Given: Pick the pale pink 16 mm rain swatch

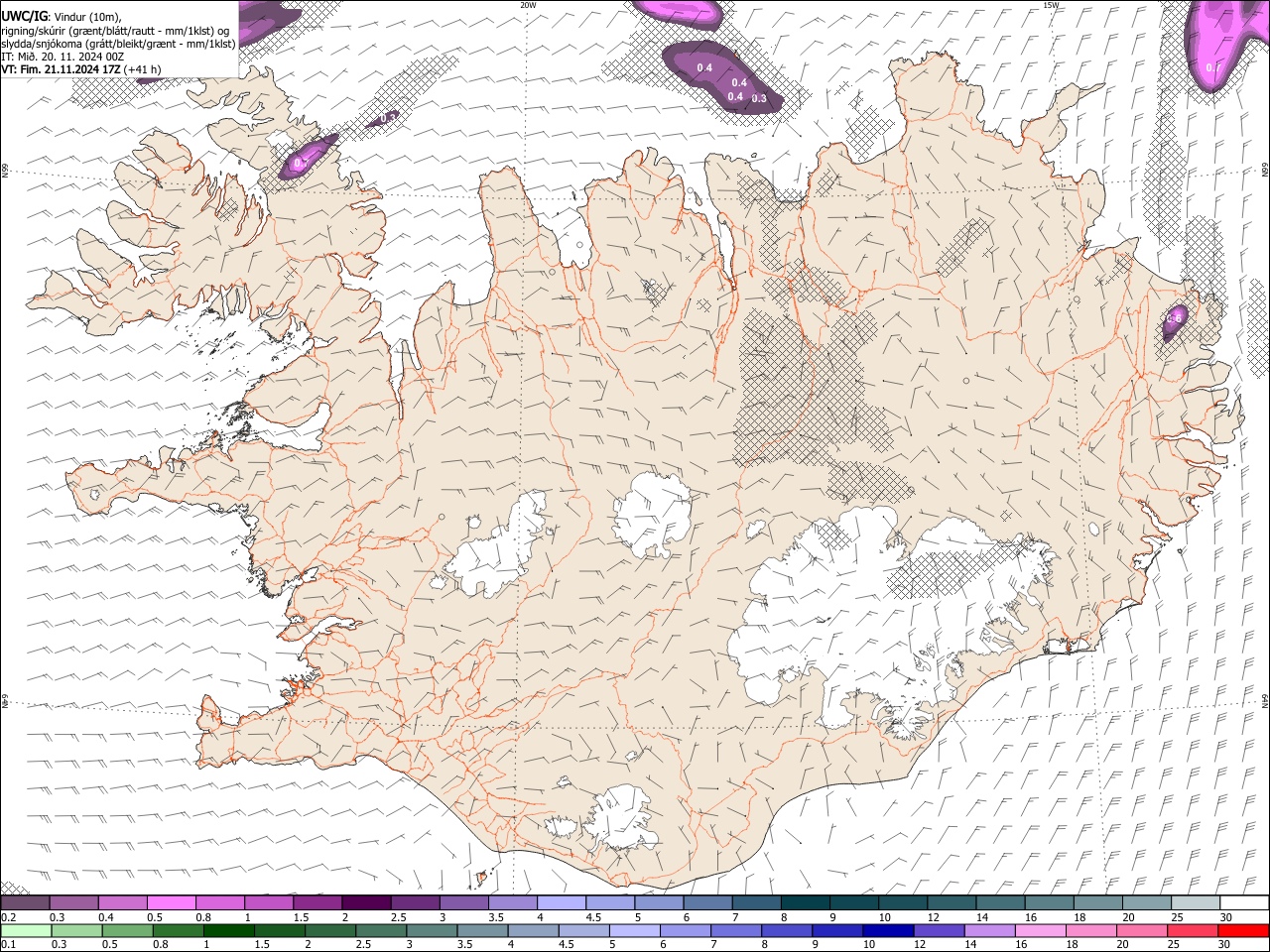Looking at the screenshot, I should [x=1041, y=930].
